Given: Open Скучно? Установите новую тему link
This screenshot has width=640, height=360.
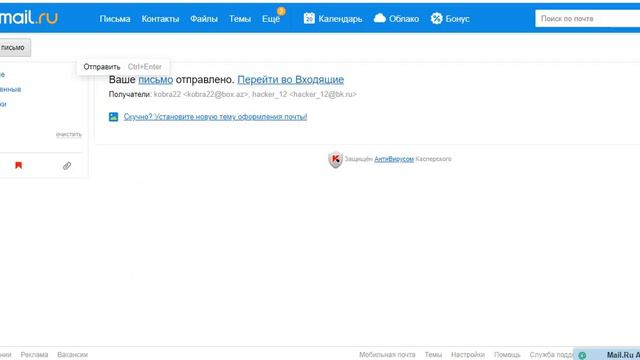Looking at the screenshot, I should click(215, 117).
